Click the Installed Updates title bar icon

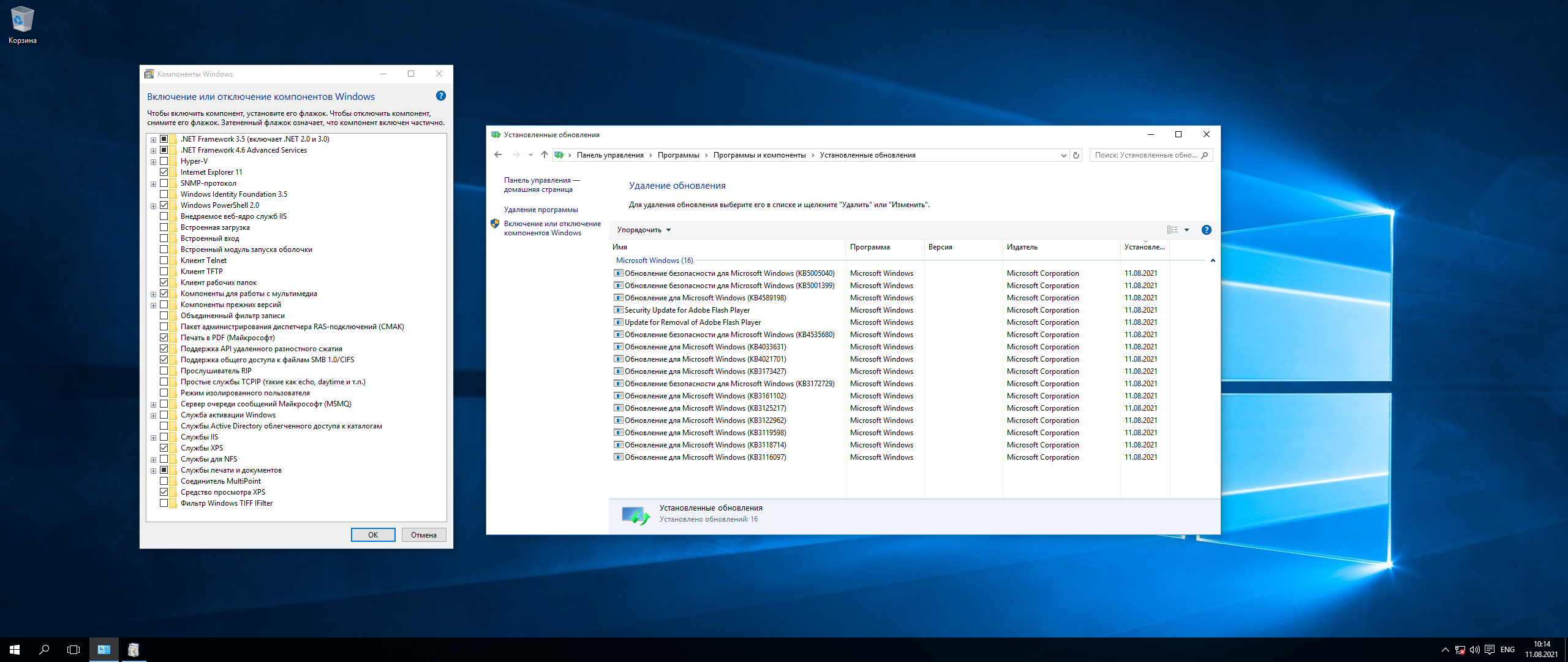pos(496,135)
